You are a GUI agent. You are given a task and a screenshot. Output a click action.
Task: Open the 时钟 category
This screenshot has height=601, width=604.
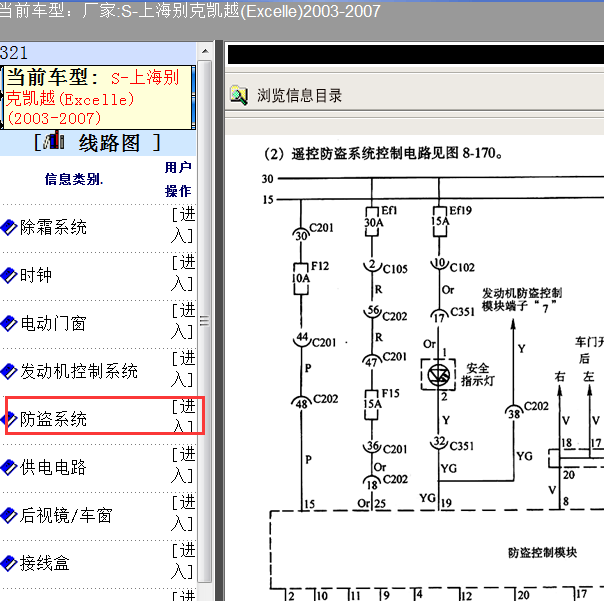(35, 275)
